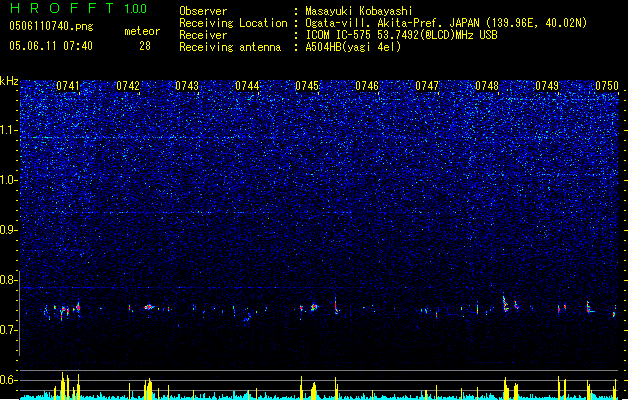
Task: Click the date stamp 05.06.11 07:40
Action: pos(51,46)
